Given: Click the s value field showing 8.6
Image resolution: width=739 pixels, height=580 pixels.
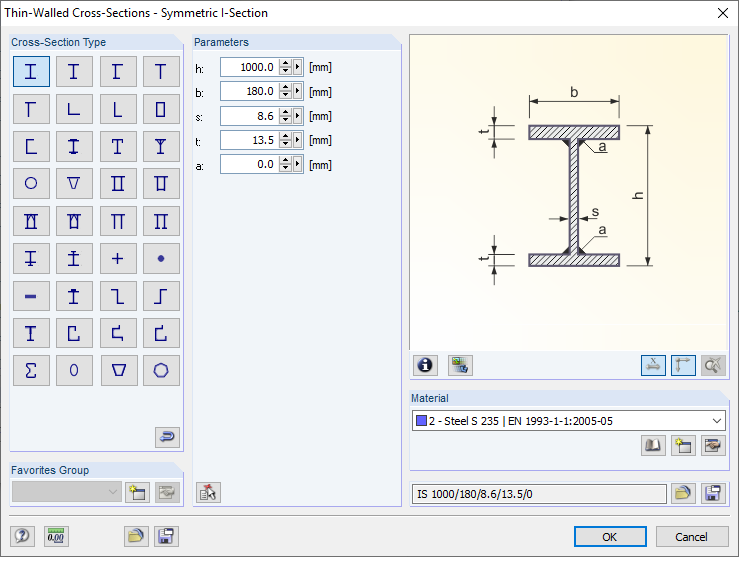Looking at the screenshot, I should (250, 115).
